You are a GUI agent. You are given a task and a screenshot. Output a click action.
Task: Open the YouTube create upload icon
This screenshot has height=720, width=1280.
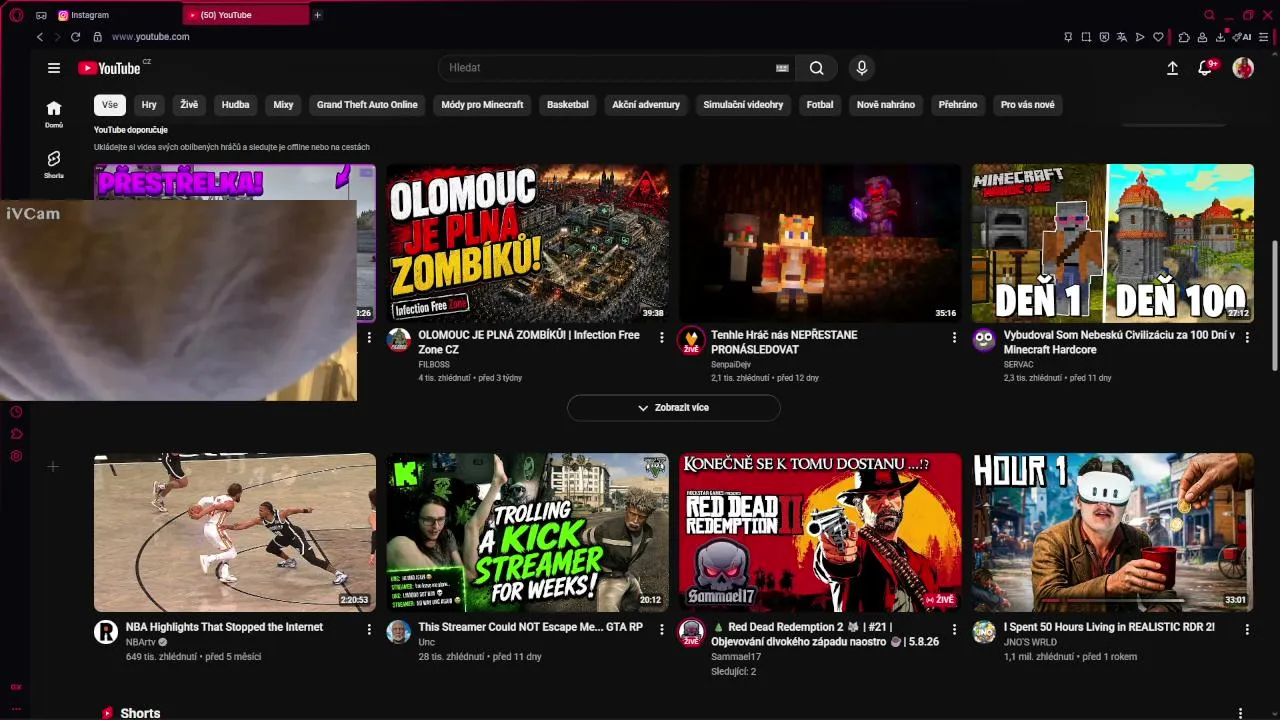click(x=1173, y=68)
